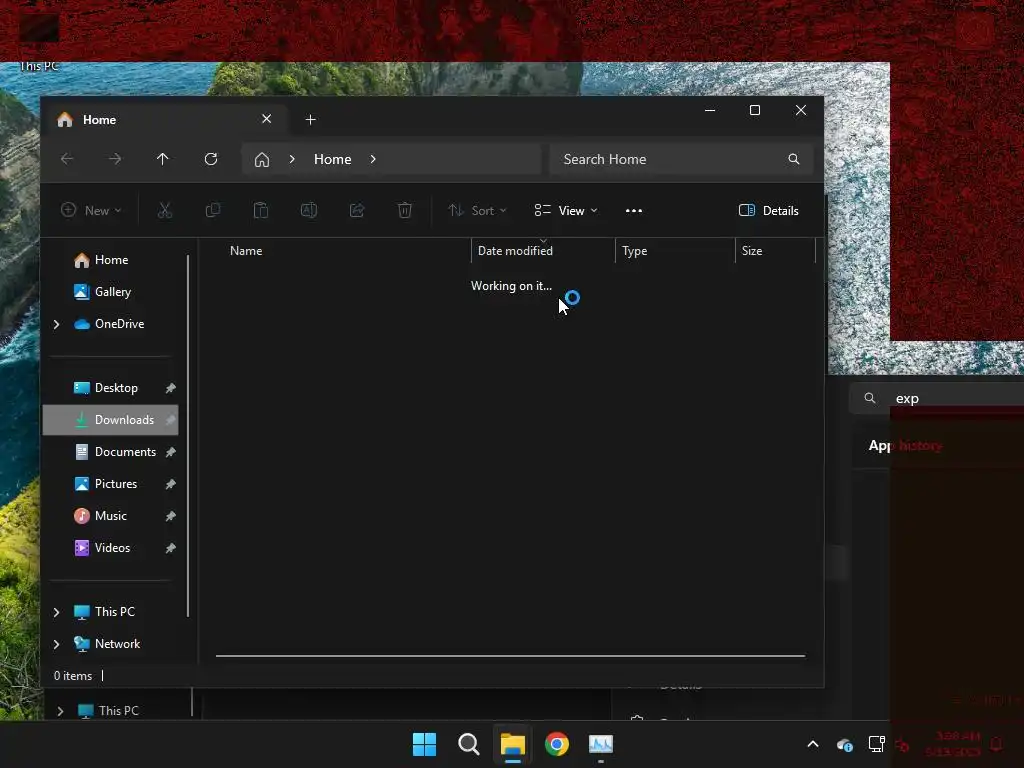Click the pin icon next to Videos
Viewport: 1024px width, 768px height.
click(x=170, y=548)
